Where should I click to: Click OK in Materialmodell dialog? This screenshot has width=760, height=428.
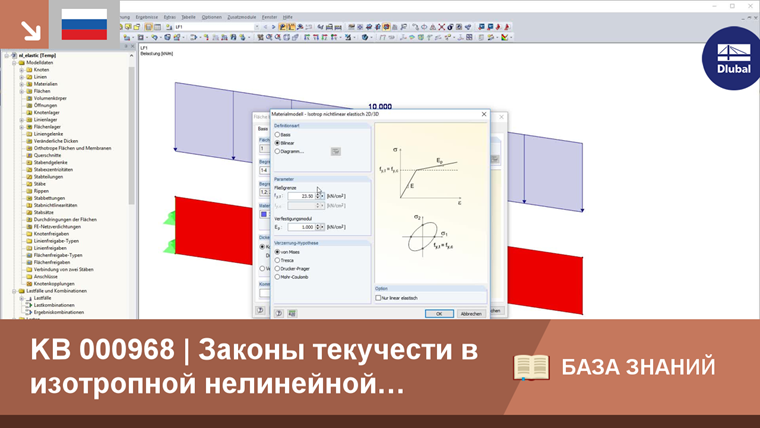point(439,314)
